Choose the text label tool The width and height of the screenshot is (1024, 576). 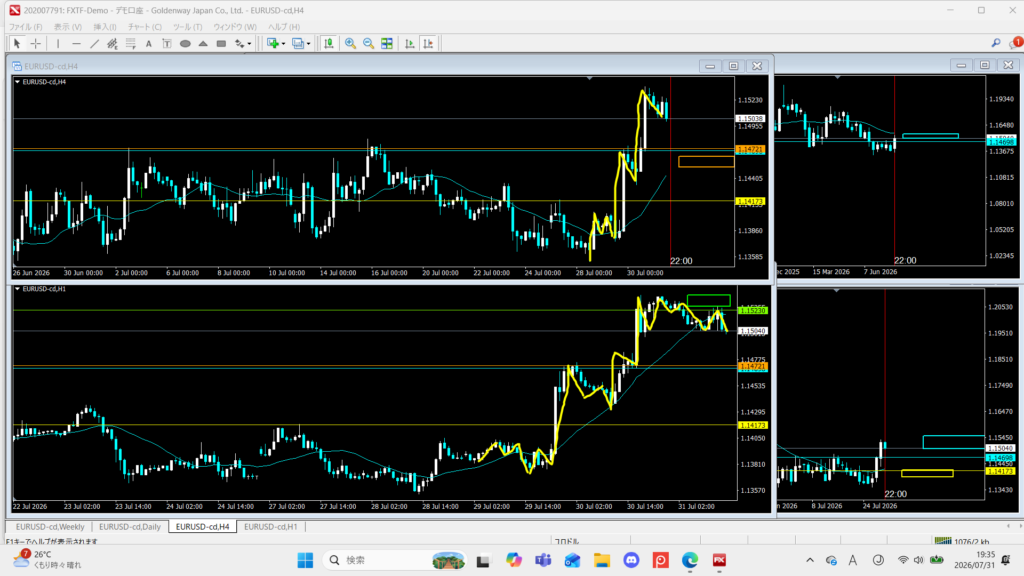167,44
